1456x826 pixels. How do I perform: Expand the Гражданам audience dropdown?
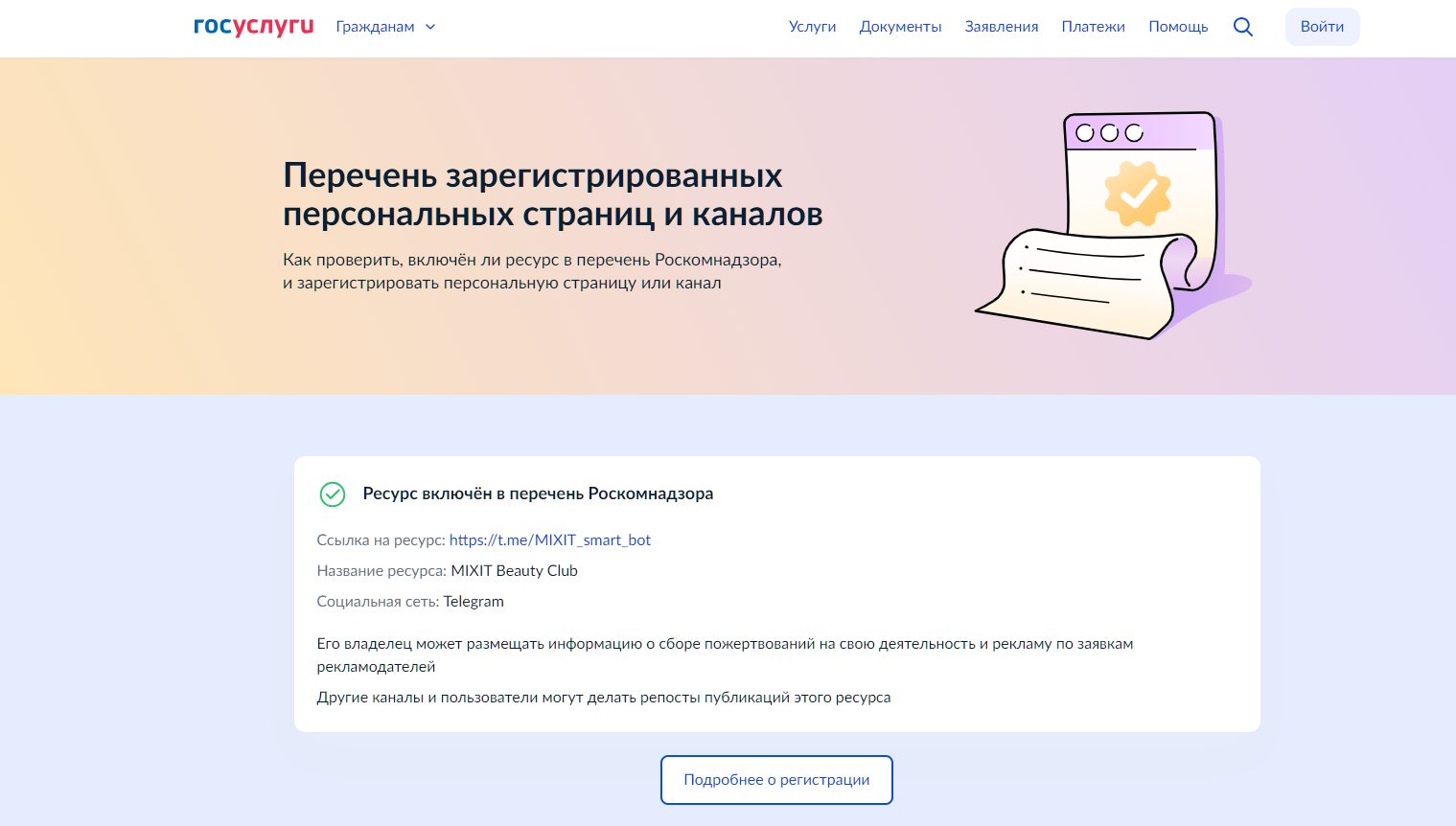coord(374,27)
